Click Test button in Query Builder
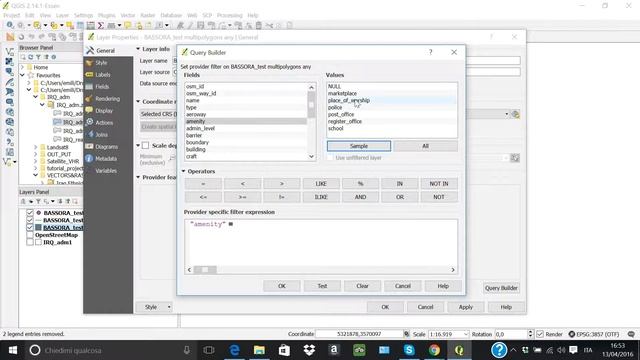 pos(322,286)
